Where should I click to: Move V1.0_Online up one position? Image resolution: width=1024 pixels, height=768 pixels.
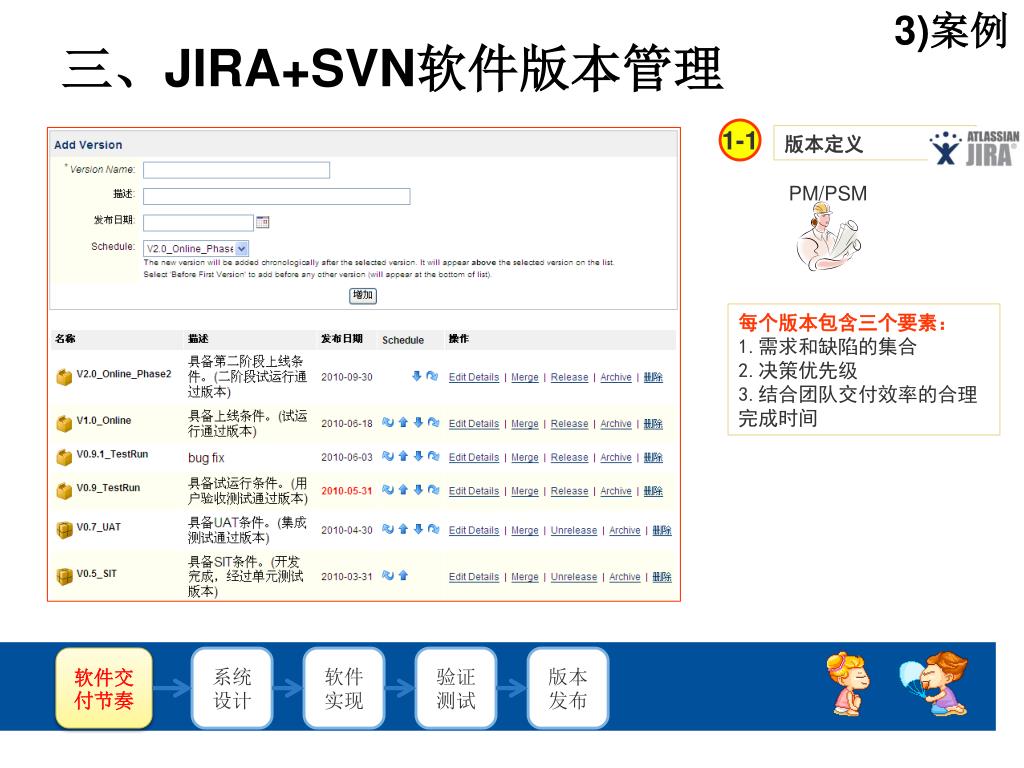point(403,423)
